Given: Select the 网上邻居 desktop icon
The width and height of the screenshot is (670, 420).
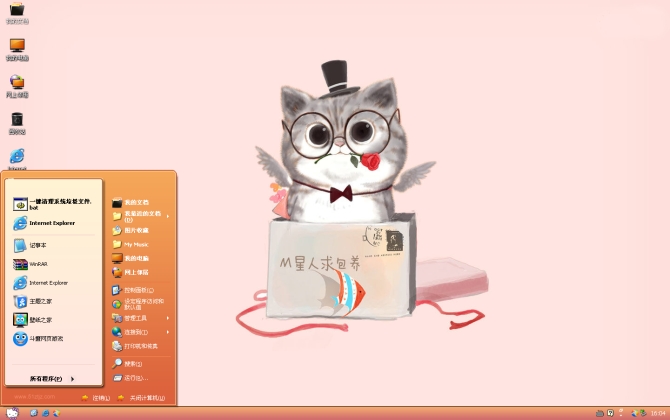Looking at the screenshot, I should [x=17, y=86].
